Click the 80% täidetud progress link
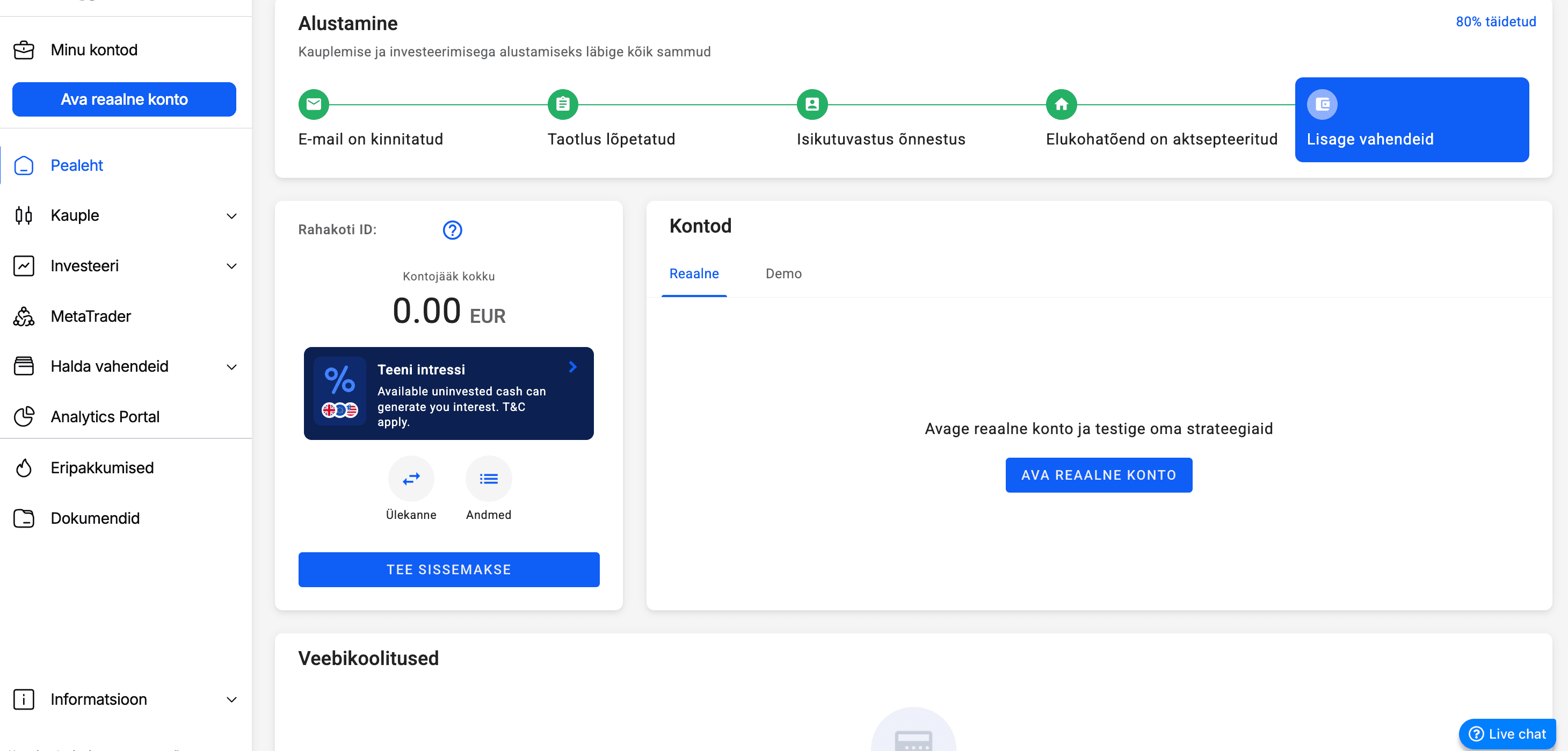Viewport: 1568px width, 751px height. click(x=1496, y=22)
